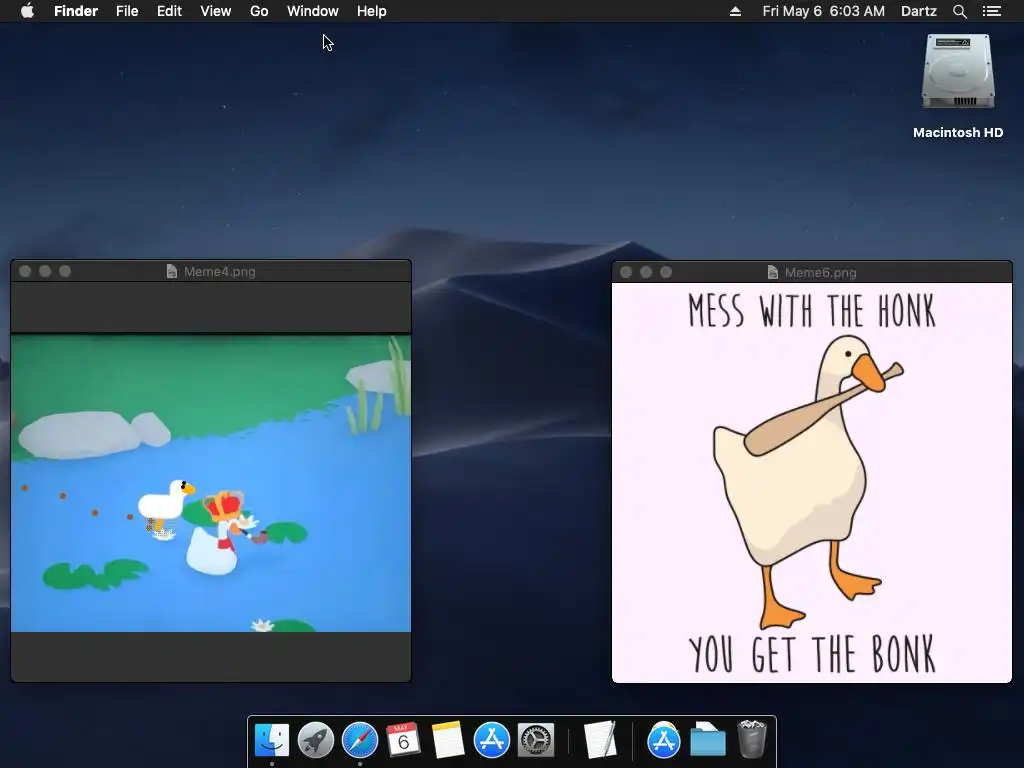This screenshot has height=768, width=1024.
Task: Open the Finder menu in the menu bar
Action: click(x=76, y=11)
